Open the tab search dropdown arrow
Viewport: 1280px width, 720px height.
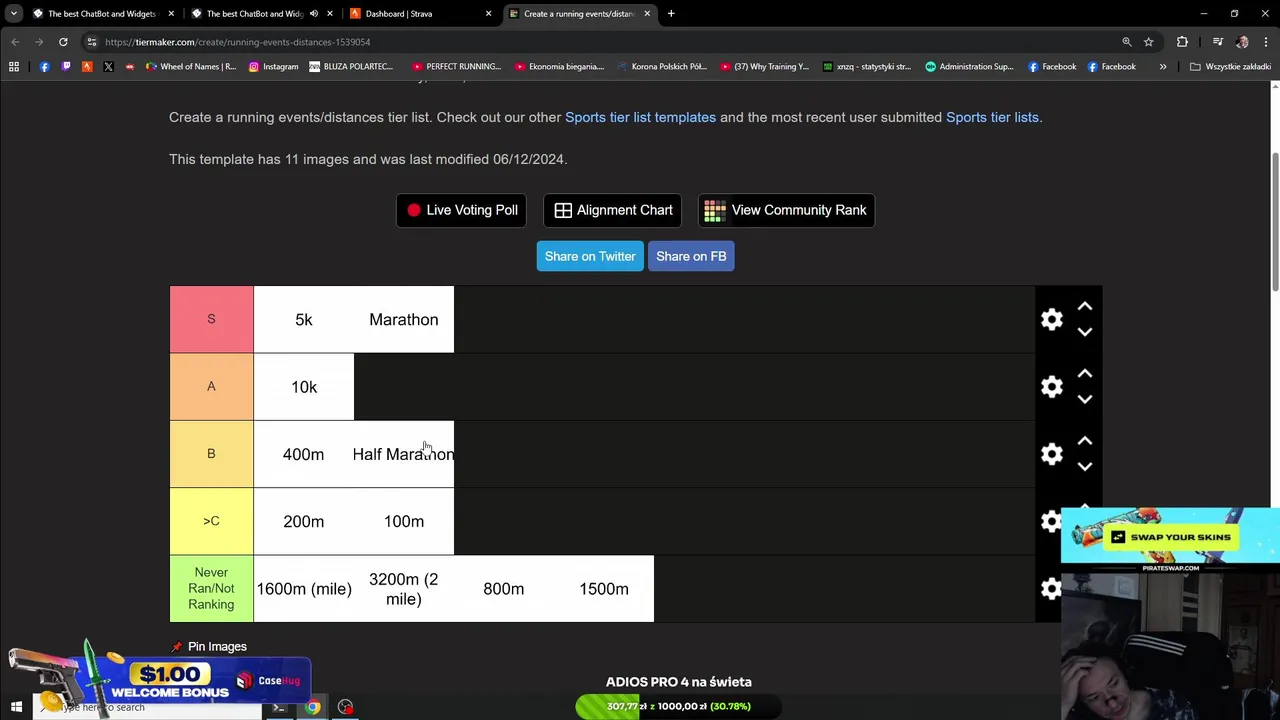coord(14,14)
